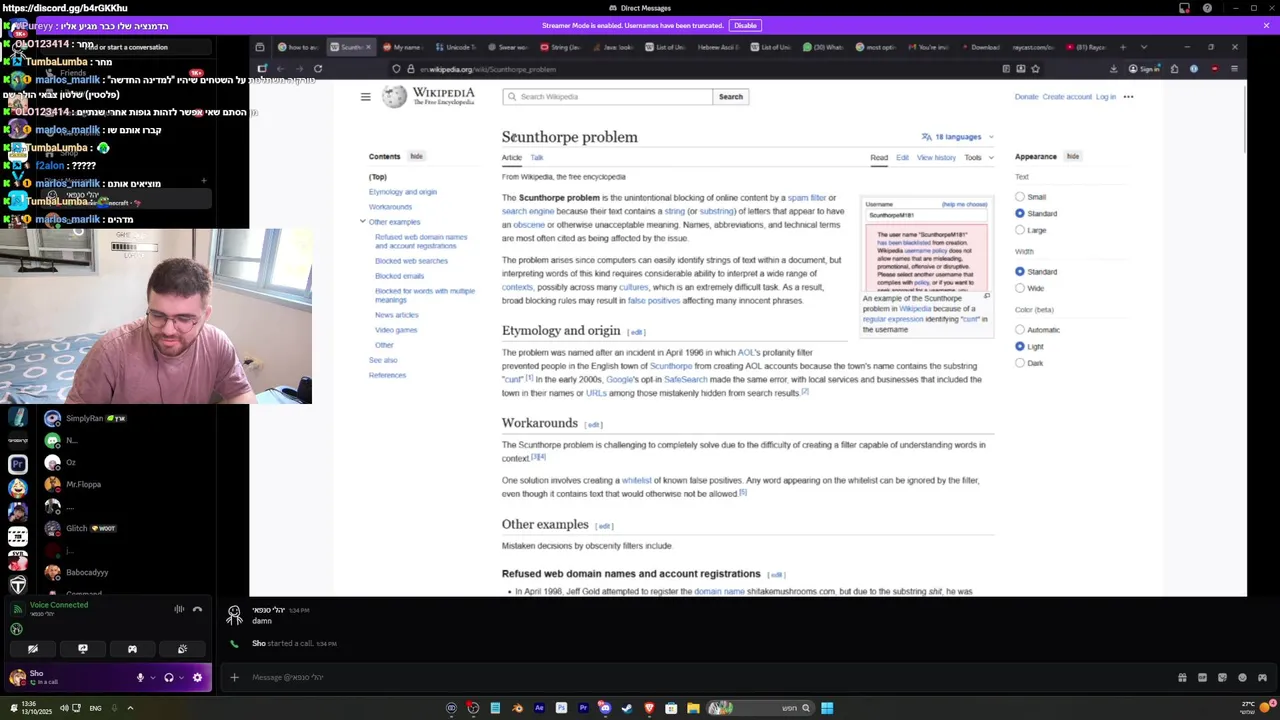
Task: Mute Discord microphone
Action: point(140,677)
